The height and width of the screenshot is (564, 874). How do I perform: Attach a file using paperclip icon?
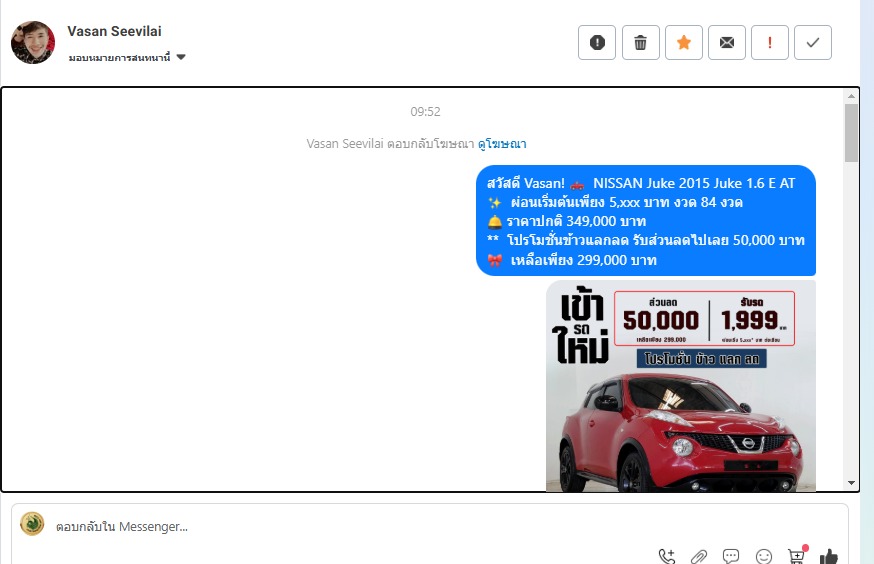[699, 556]
